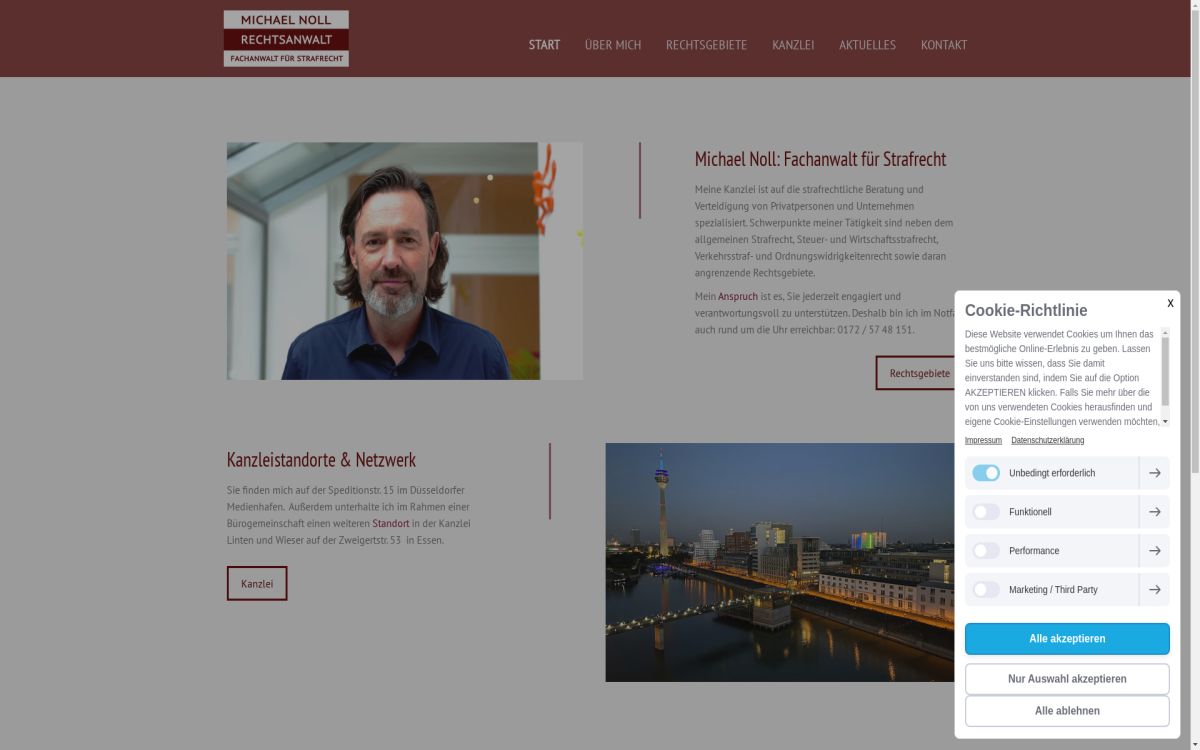
Task: Close the cookie dialog with X
Action: pos(1170,303)
